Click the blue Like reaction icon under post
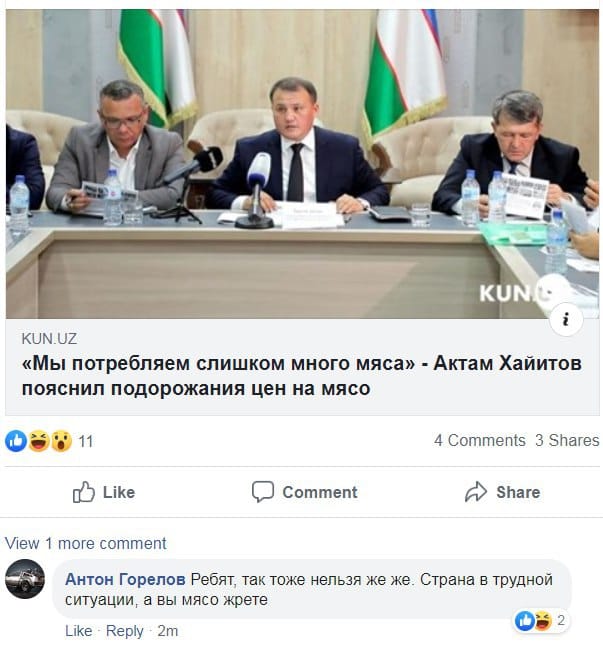The height and width of the screenshot is (650, 603). click(x=16, y=441)
